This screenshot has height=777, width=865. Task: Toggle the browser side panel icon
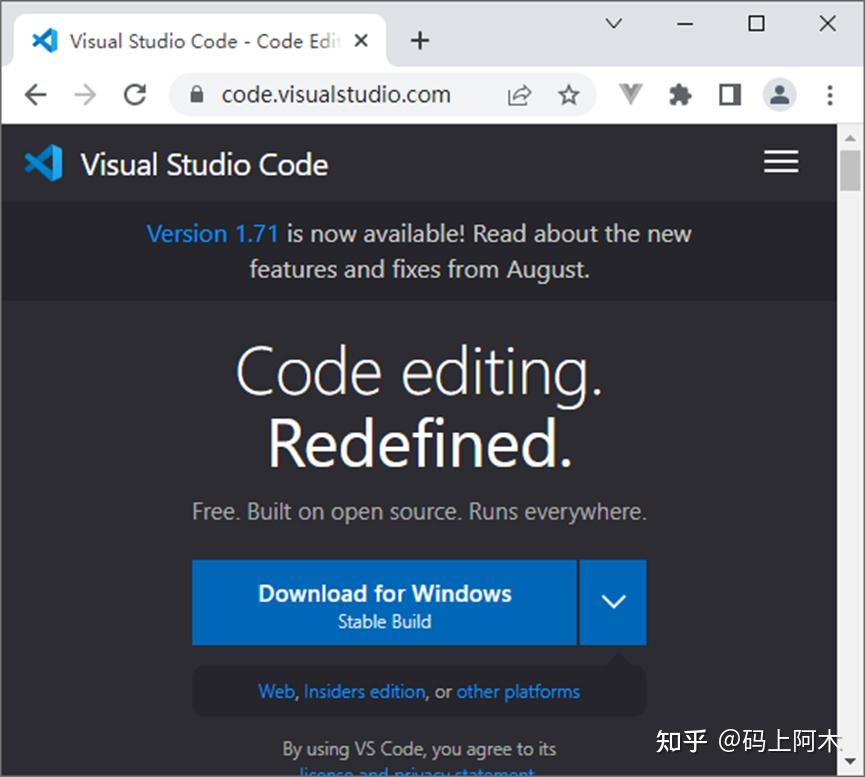[730, 95]
